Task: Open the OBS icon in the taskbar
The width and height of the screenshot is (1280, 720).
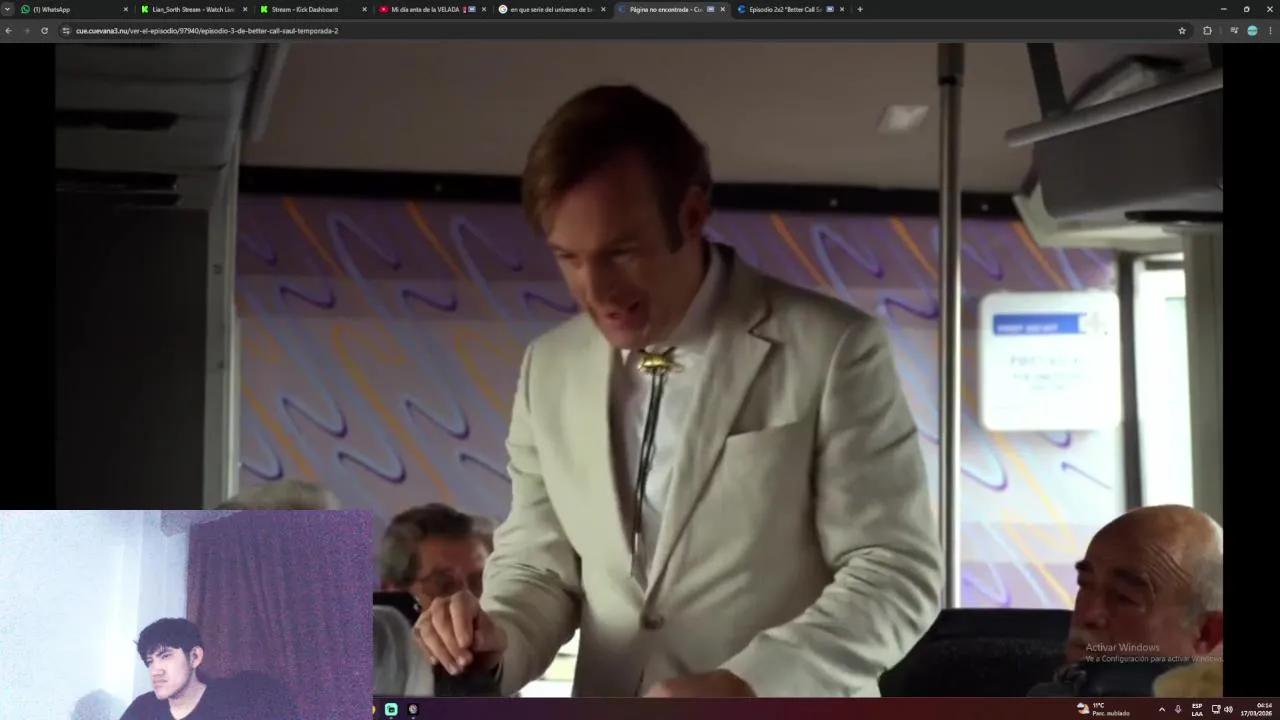Action: pos(413,709)
